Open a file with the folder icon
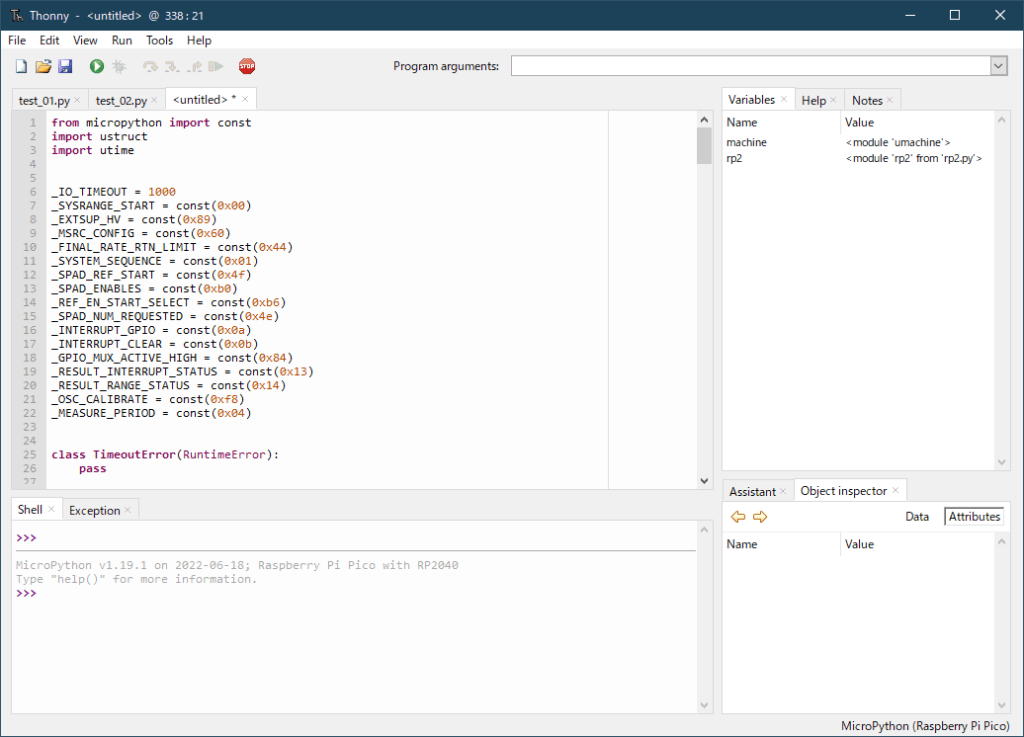Image resolution: width=1024 pixels, height=737 pixels. tap(43, 66)
